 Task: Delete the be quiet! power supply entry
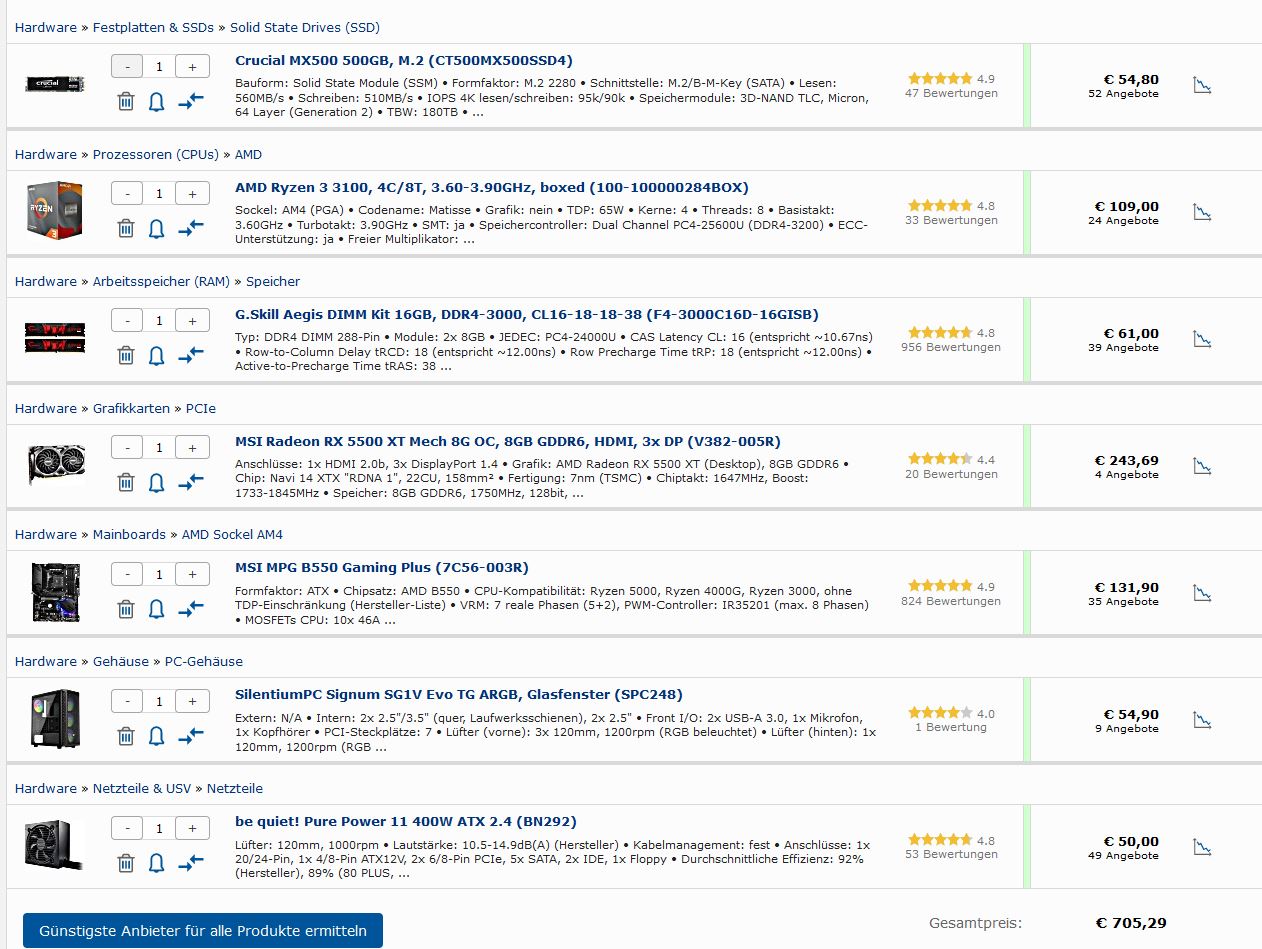126,863
